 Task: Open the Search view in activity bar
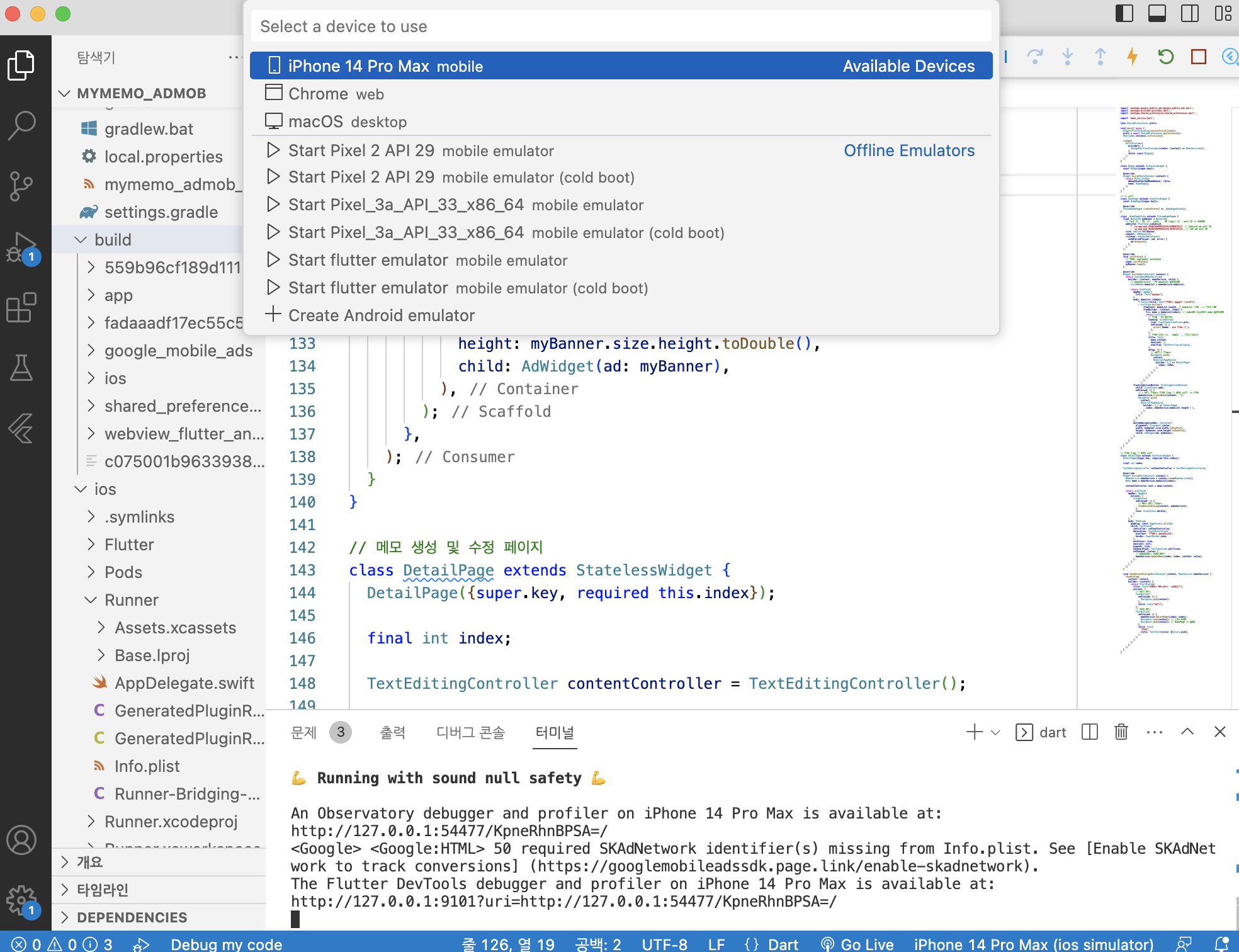point(21,126)
